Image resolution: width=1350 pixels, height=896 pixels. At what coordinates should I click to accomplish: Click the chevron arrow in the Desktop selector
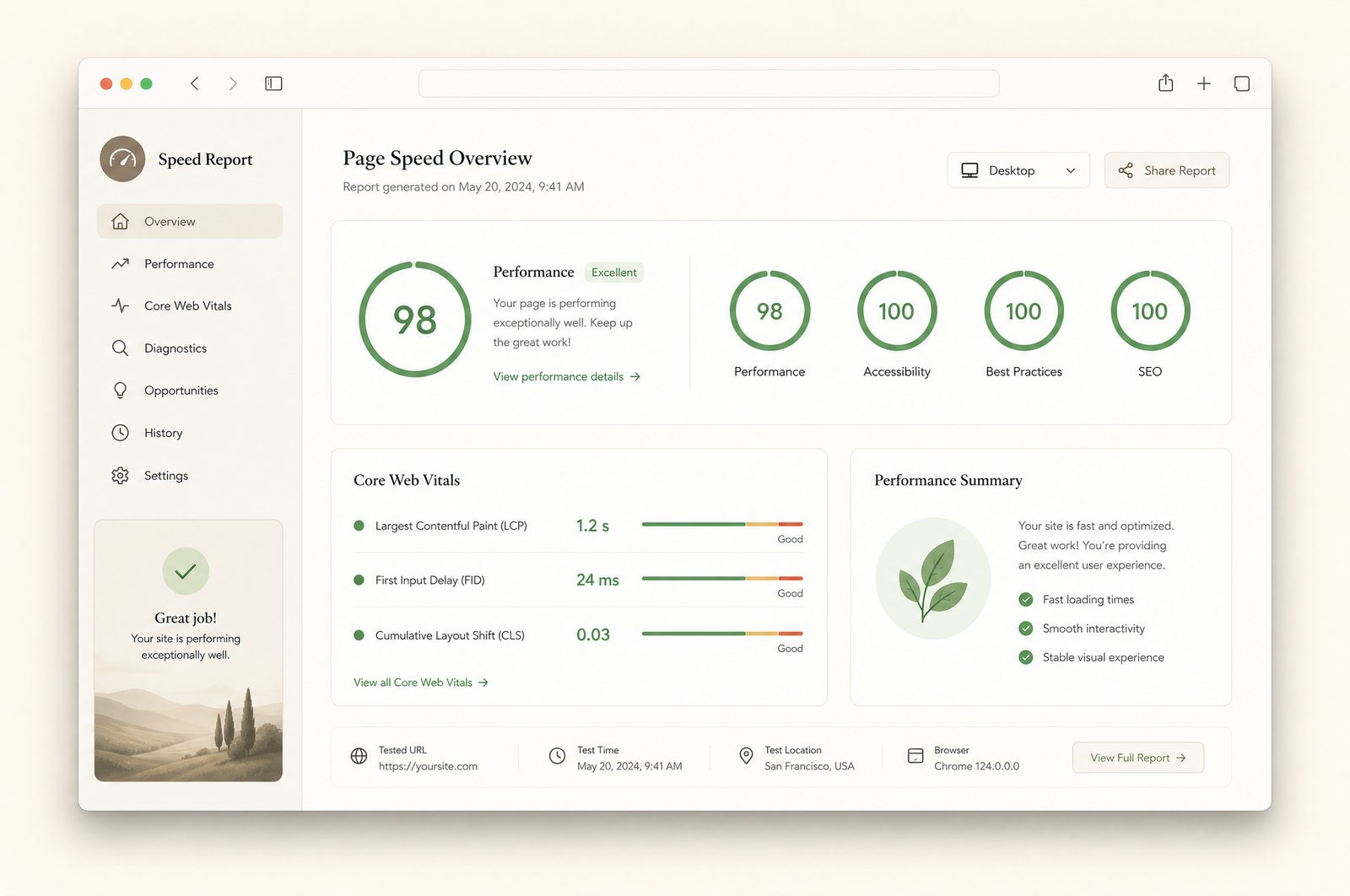1071,170
